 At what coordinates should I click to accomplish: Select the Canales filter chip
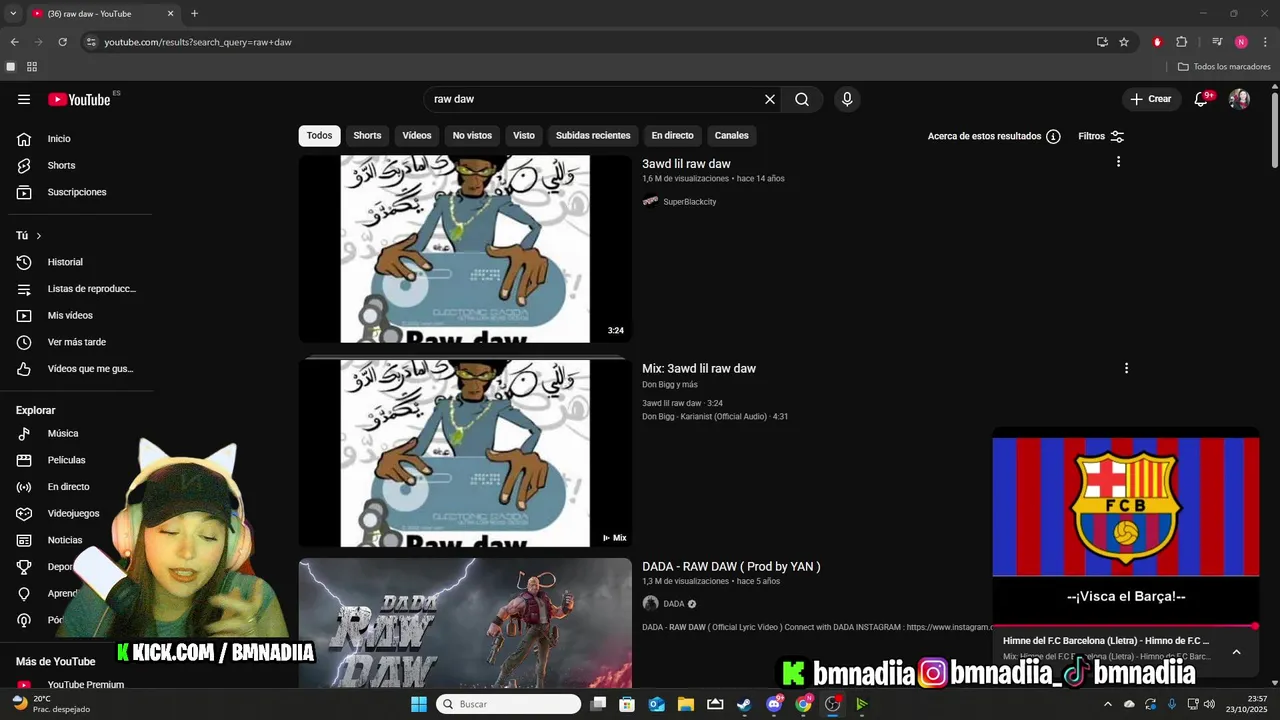click(732, 136)
